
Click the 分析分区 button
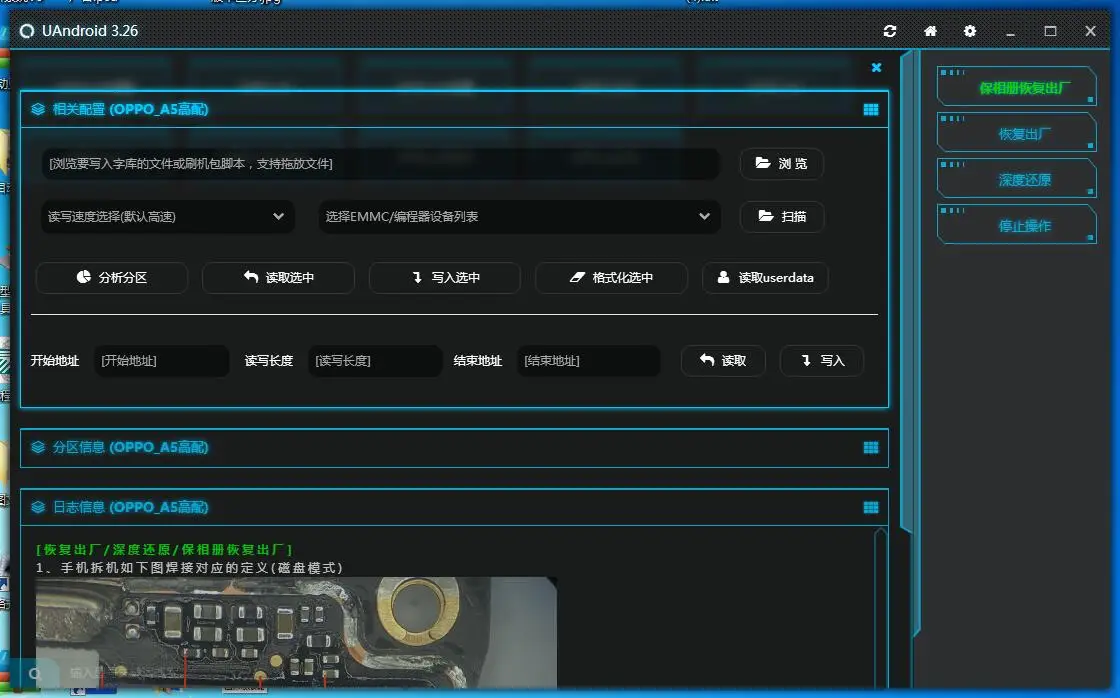111,277
